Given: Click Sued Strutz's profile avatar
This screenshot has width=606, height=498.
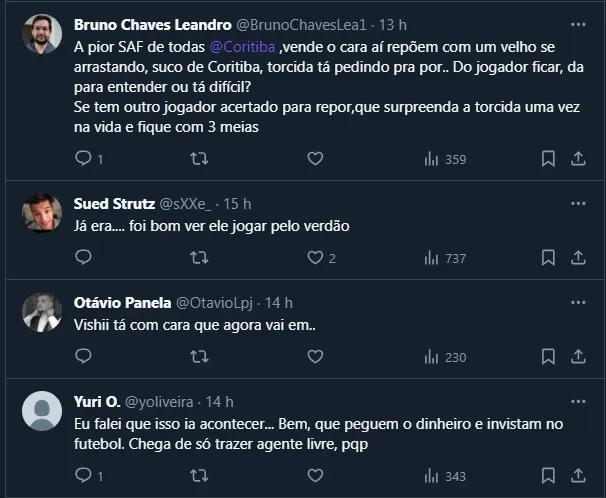Looking at the screenshot, I should pos(42,213).
